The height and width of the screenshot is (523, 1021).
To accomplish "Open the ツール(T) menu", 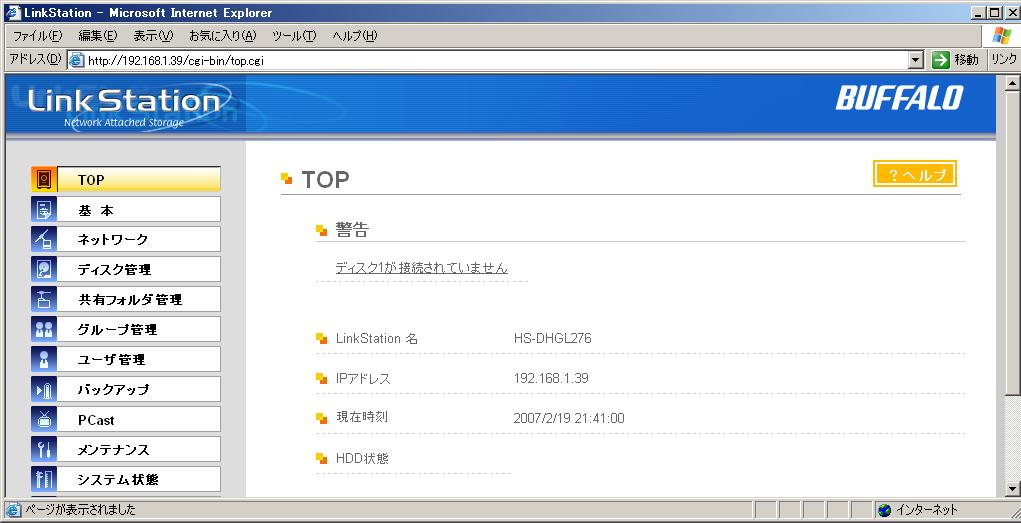I will point(294,36).
